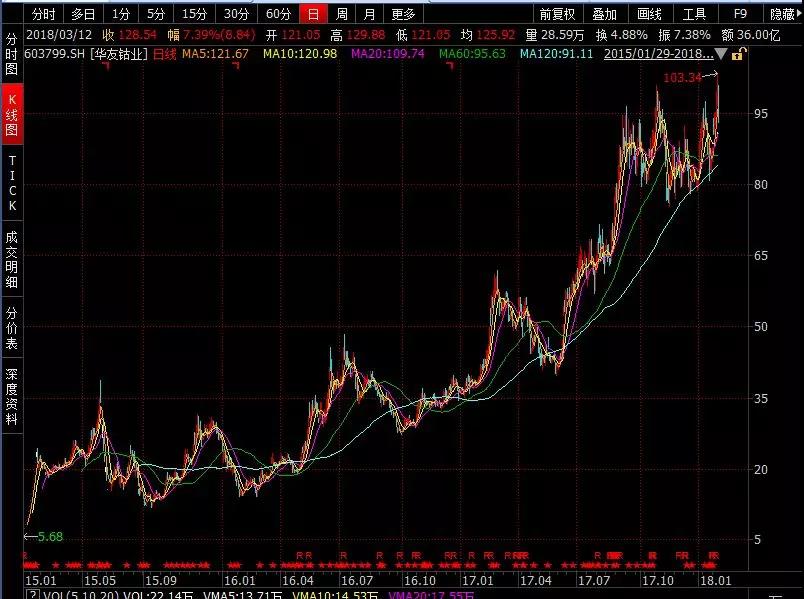
Task: Open the K线图 sidebar panel
Action: point(12,112)
